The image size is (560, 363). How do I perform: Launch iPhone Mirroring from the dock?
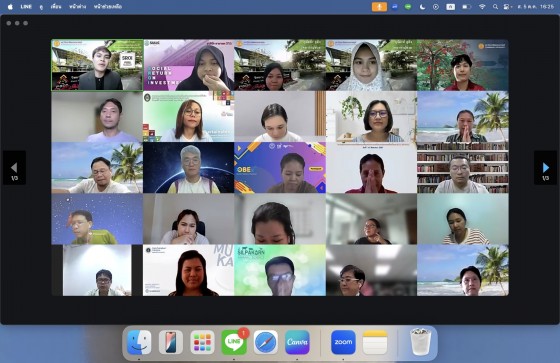coord(171,342)
